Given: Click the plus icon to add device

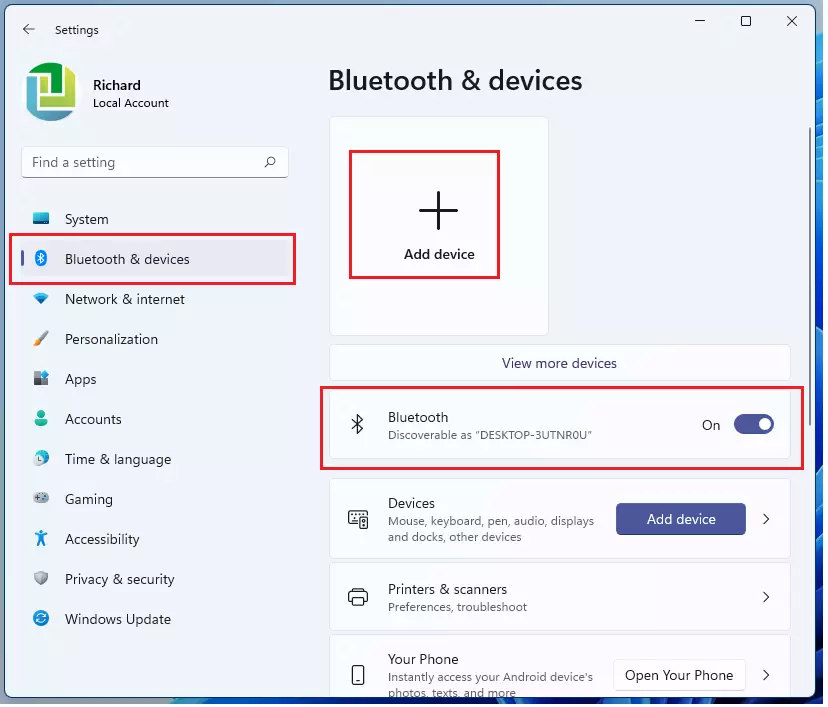Looking at the screenshot, I should [x=440, y=211].
